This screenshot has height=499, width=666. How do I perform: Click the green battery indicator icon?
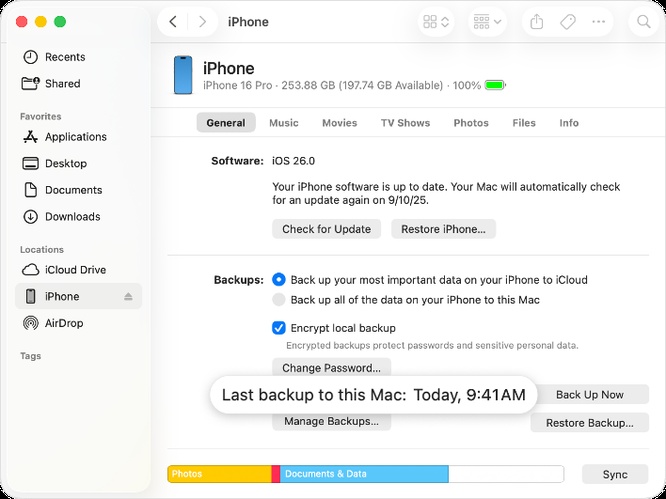[x=495, y=85]
